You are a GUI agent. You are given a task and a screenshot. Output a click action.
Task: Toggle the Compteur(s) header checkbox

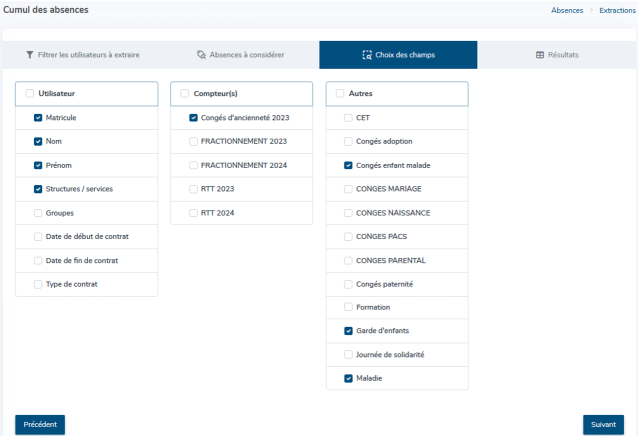(185, 93)
